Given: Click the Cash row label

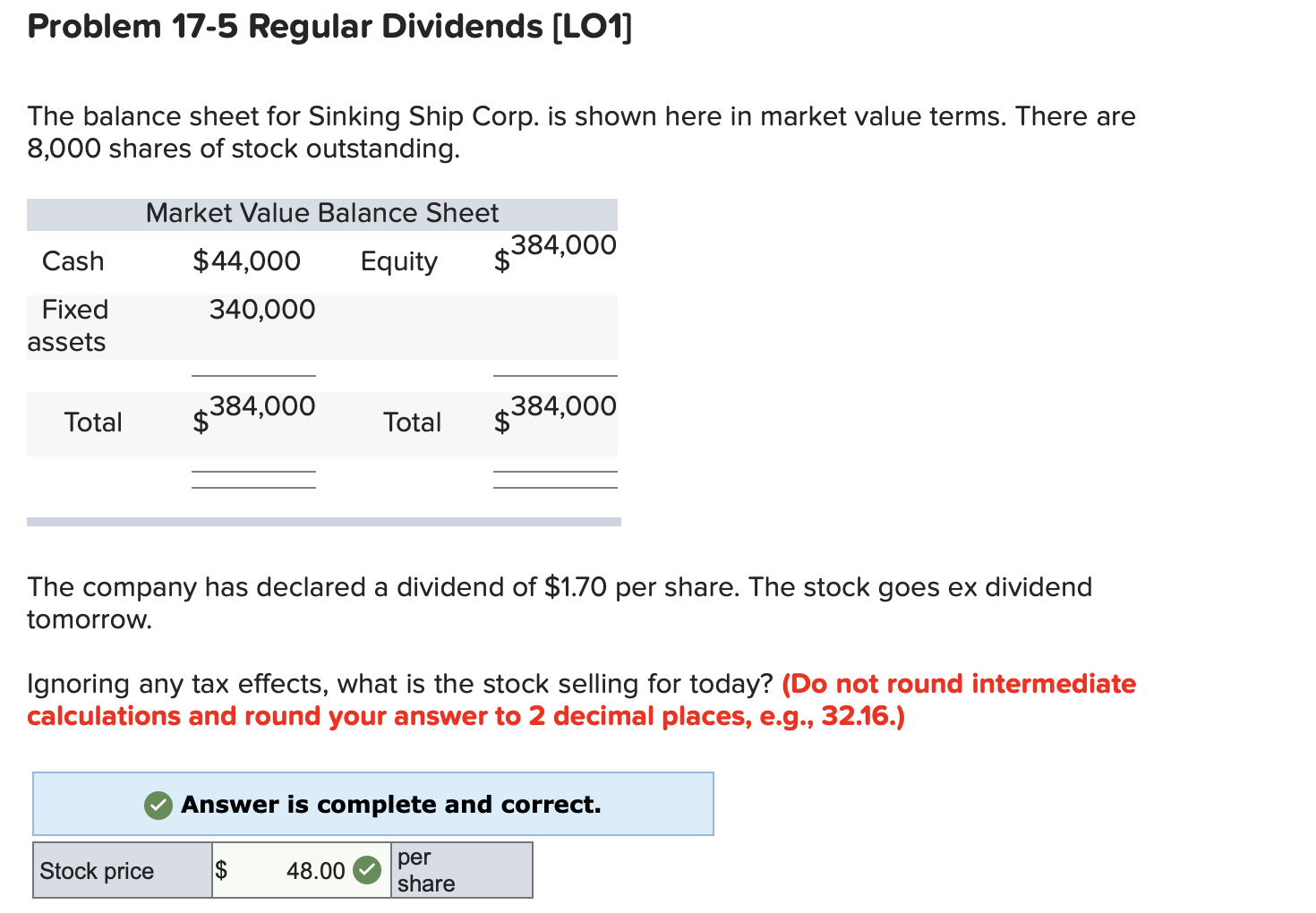Looking at the screenshot, I should coord(73,260).
